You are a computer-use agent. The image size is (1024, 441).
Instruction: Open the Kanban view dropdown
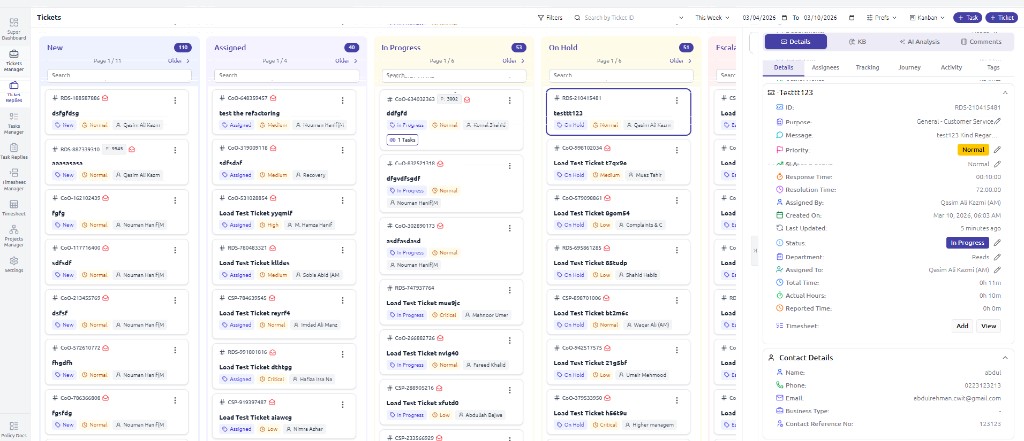point(926,18)
